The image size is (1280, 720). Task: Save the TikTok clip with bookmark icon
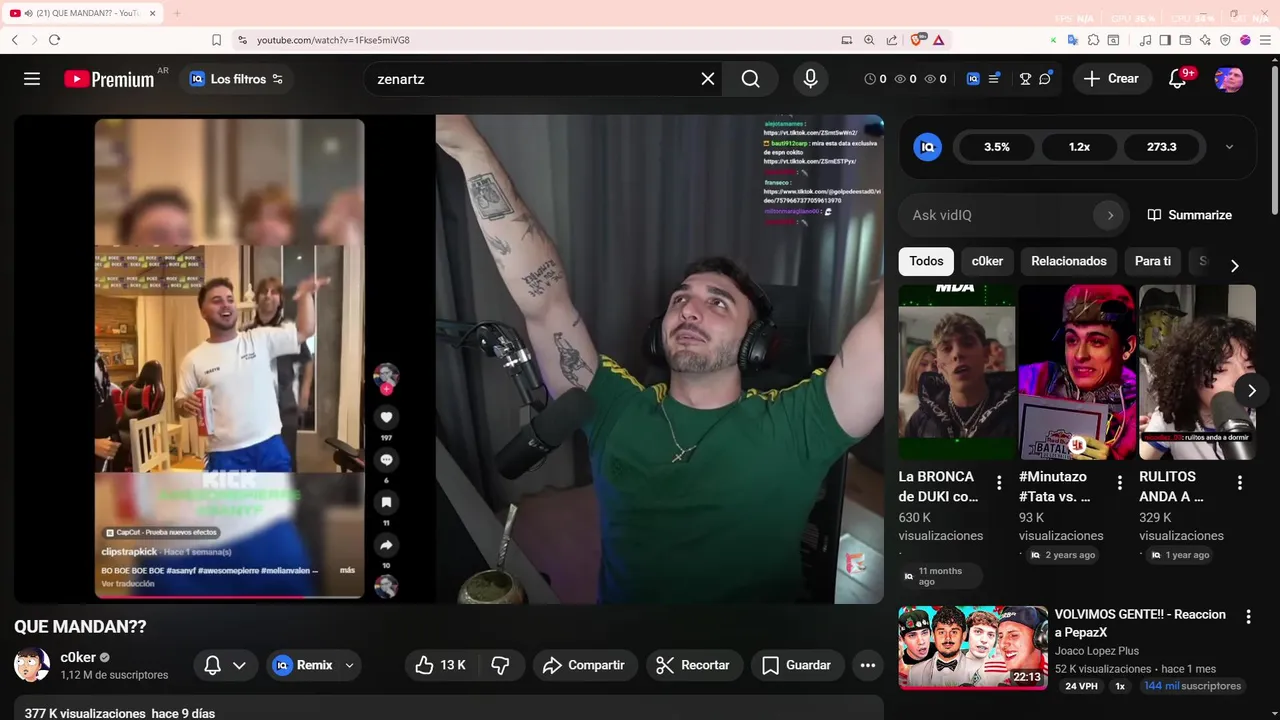386,502
